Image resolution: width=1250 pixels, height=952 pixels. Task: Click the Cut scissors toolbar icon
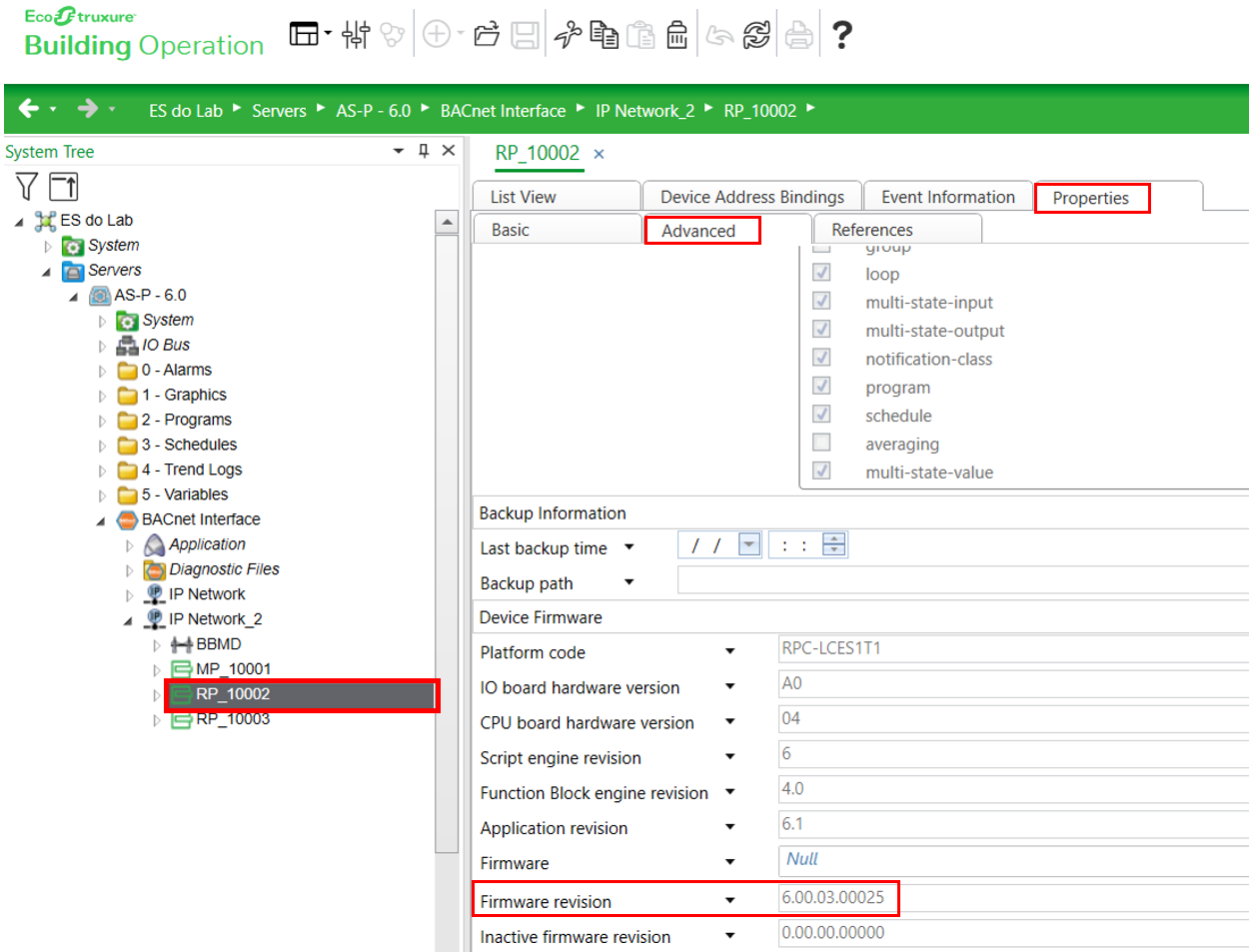[568, 35]
